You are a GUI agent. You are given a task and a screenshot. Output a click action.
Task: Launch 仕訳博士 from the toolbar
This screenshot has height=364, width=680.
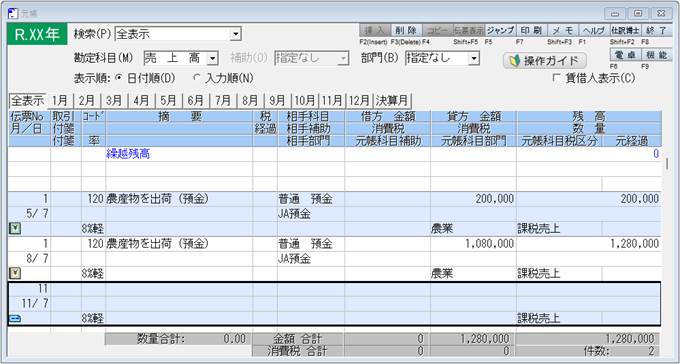(x=625, y=30)
